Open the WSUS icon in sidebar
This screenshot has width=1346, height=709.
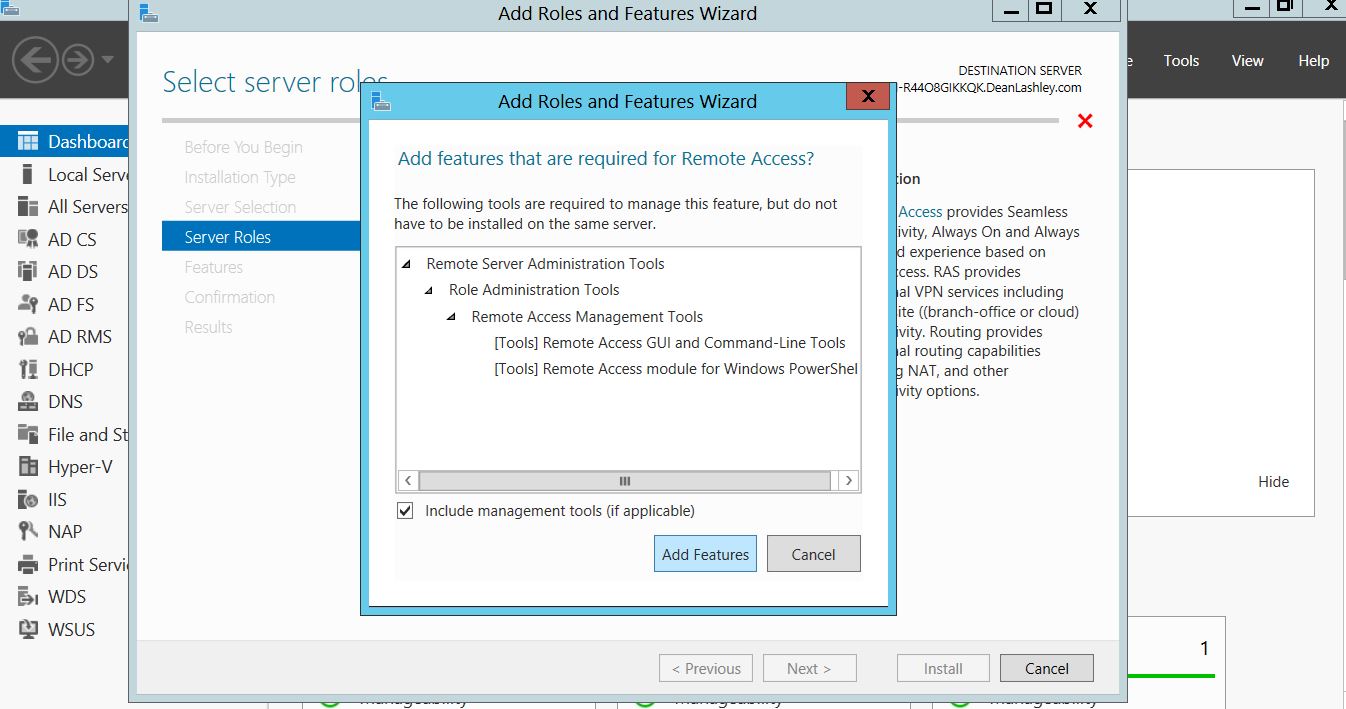(x=28, y=630)
